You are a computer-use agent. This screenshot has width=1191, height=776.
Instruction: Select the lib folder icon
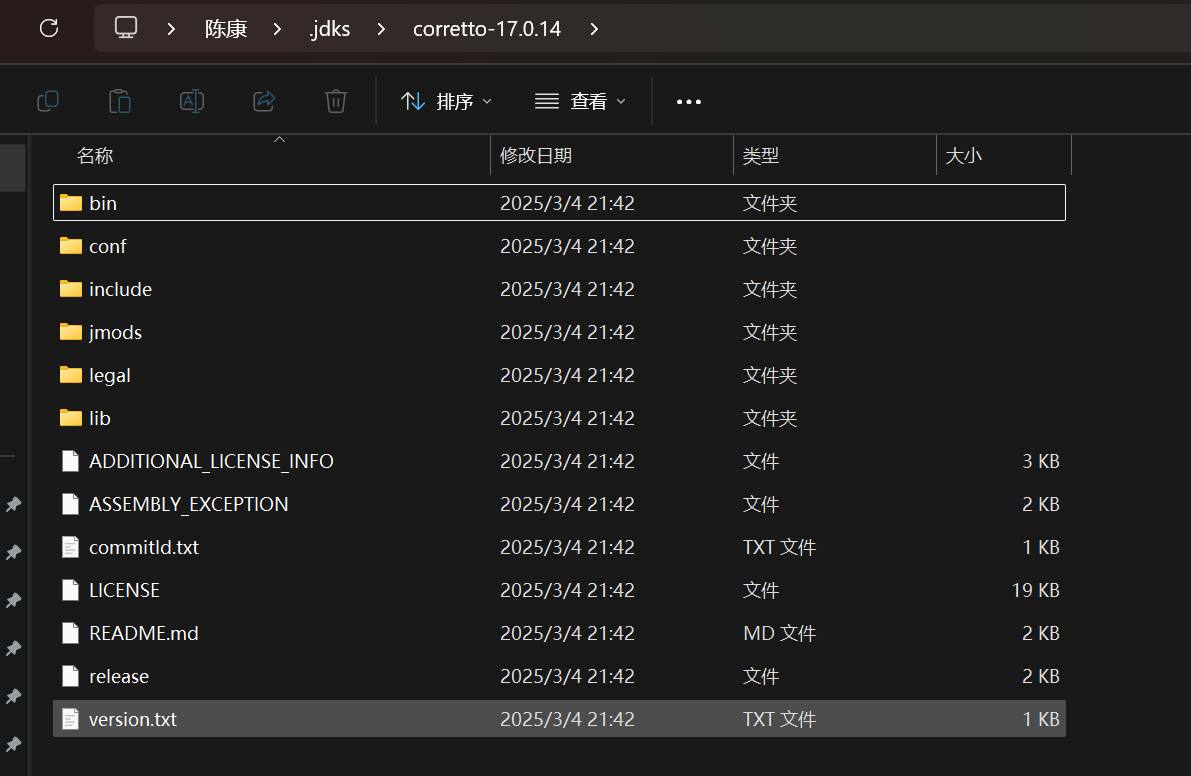[x=71, y=418]
